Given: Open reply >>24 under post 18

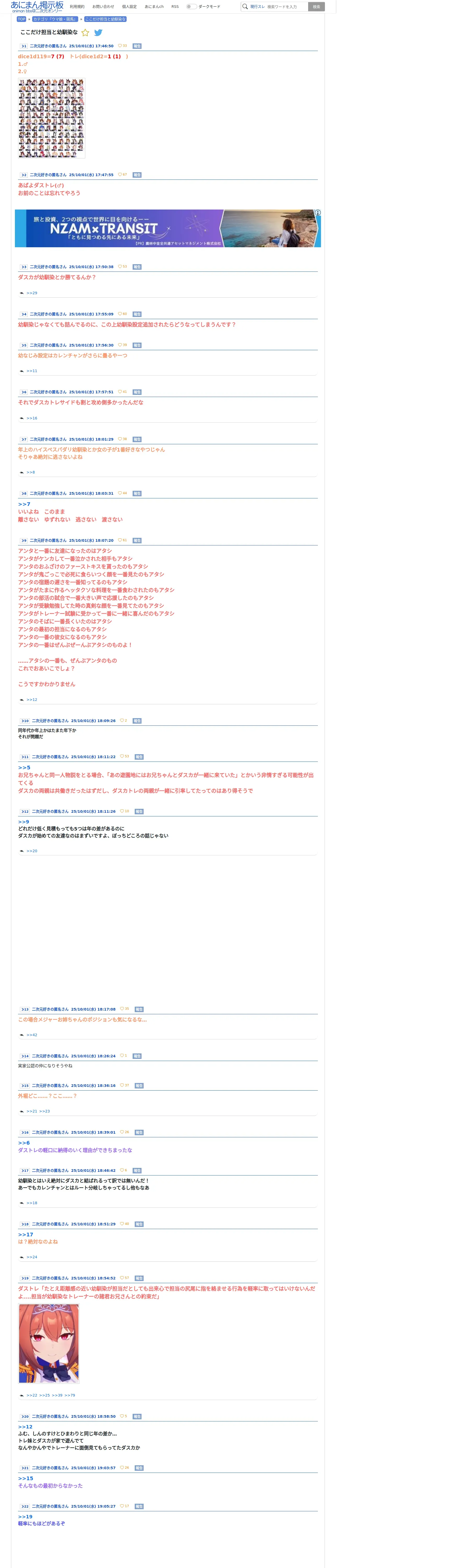Looking at the screenshot, I should point(32,1257).
